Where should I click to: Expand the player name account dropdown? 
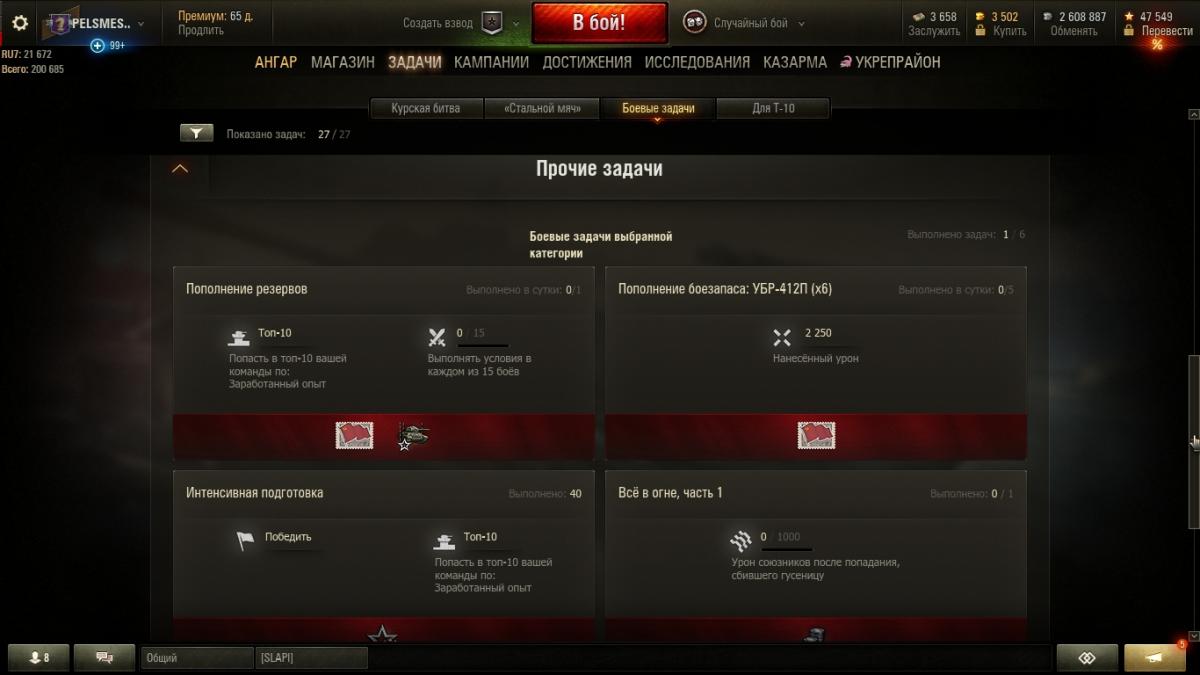(140, 24)
